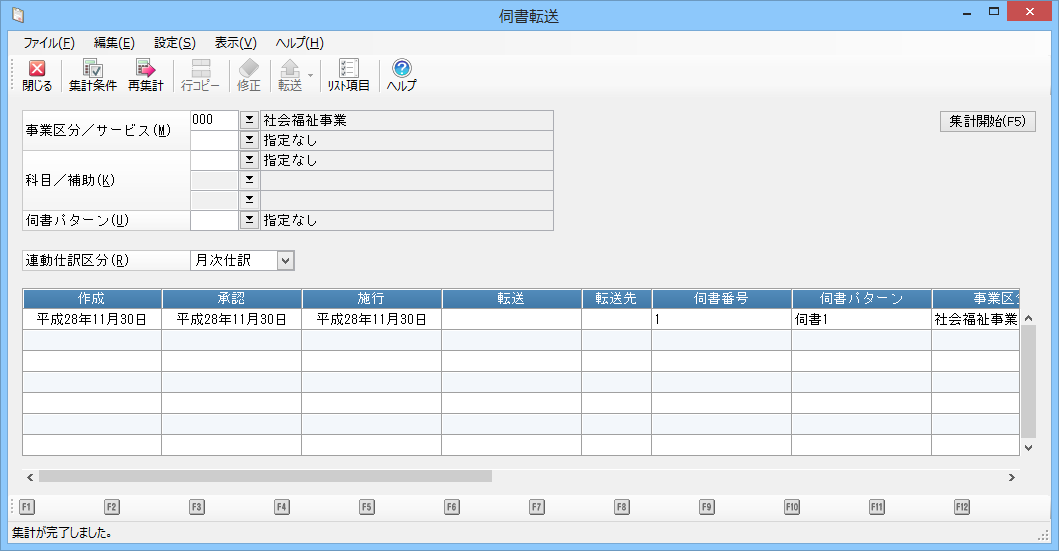This screenshot has height=551, width=1059.
Task: Select the 伺書1 cell in the first row
Action: coord(861,320)
